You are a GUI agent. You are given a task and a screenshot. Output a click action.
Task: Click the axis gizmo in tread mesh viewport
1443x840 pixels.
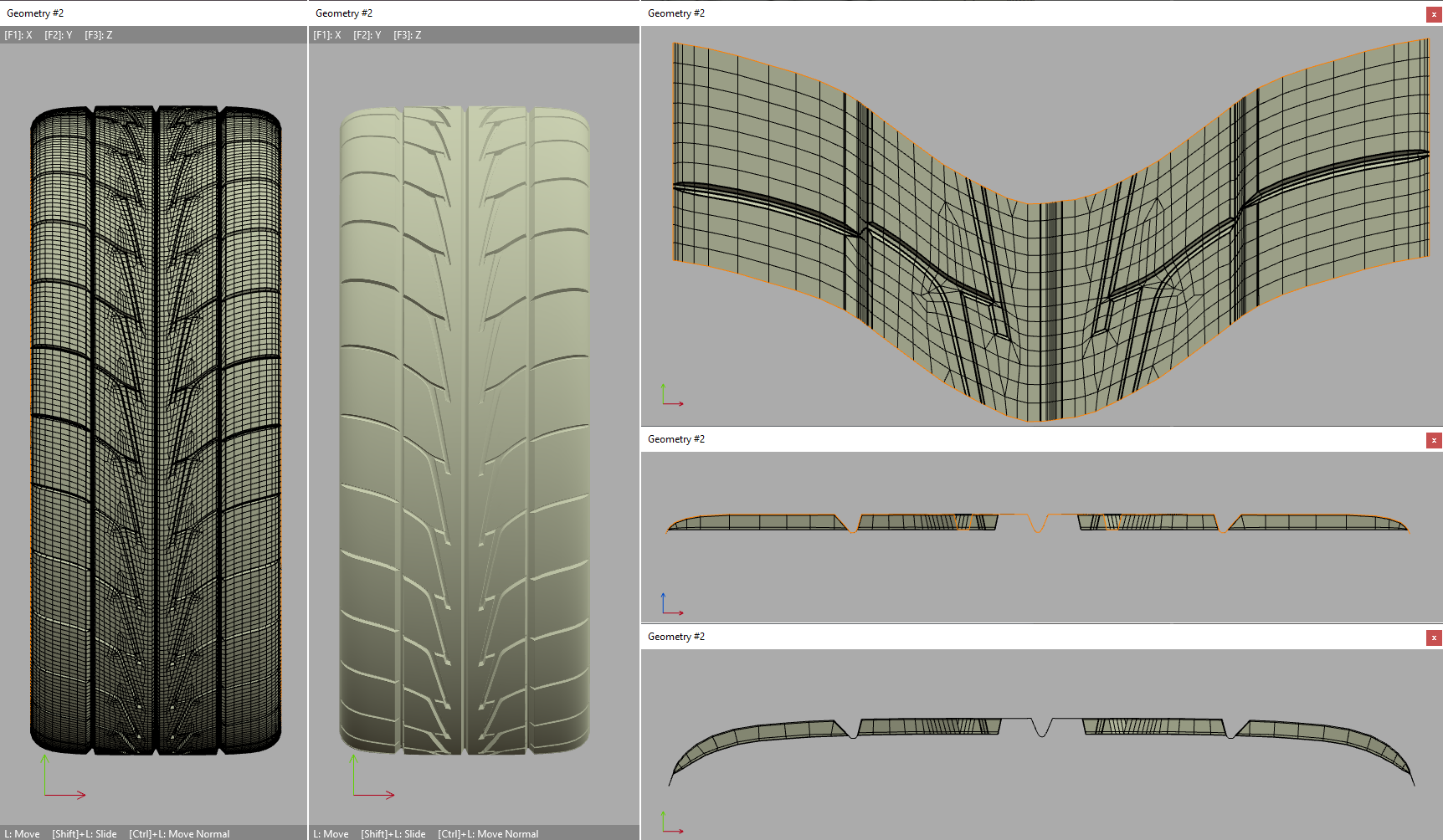click(672, 395)
